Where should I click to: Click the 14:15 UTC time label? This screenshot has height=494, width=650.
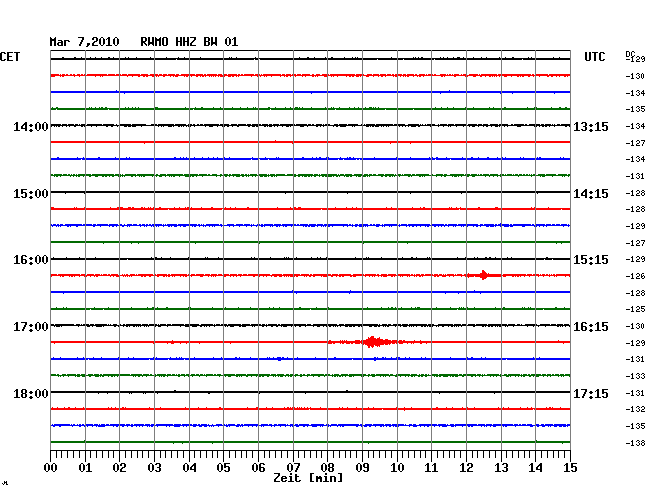591,194
